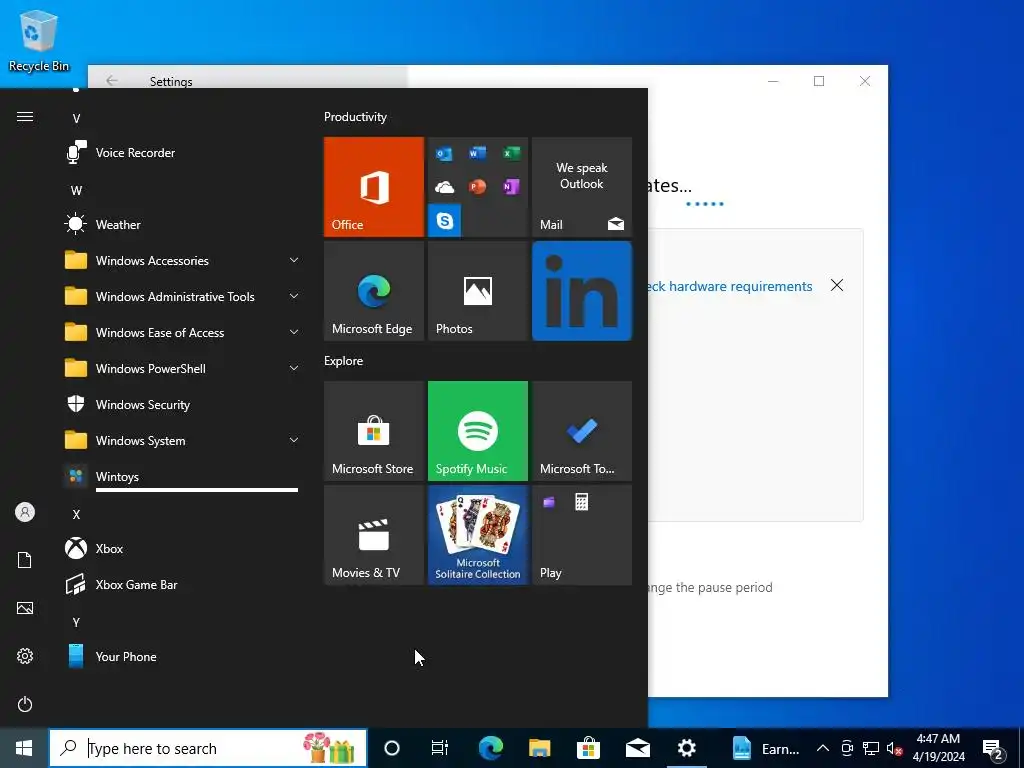
Task: Open the Xbox app
Action: coord(183,549)
